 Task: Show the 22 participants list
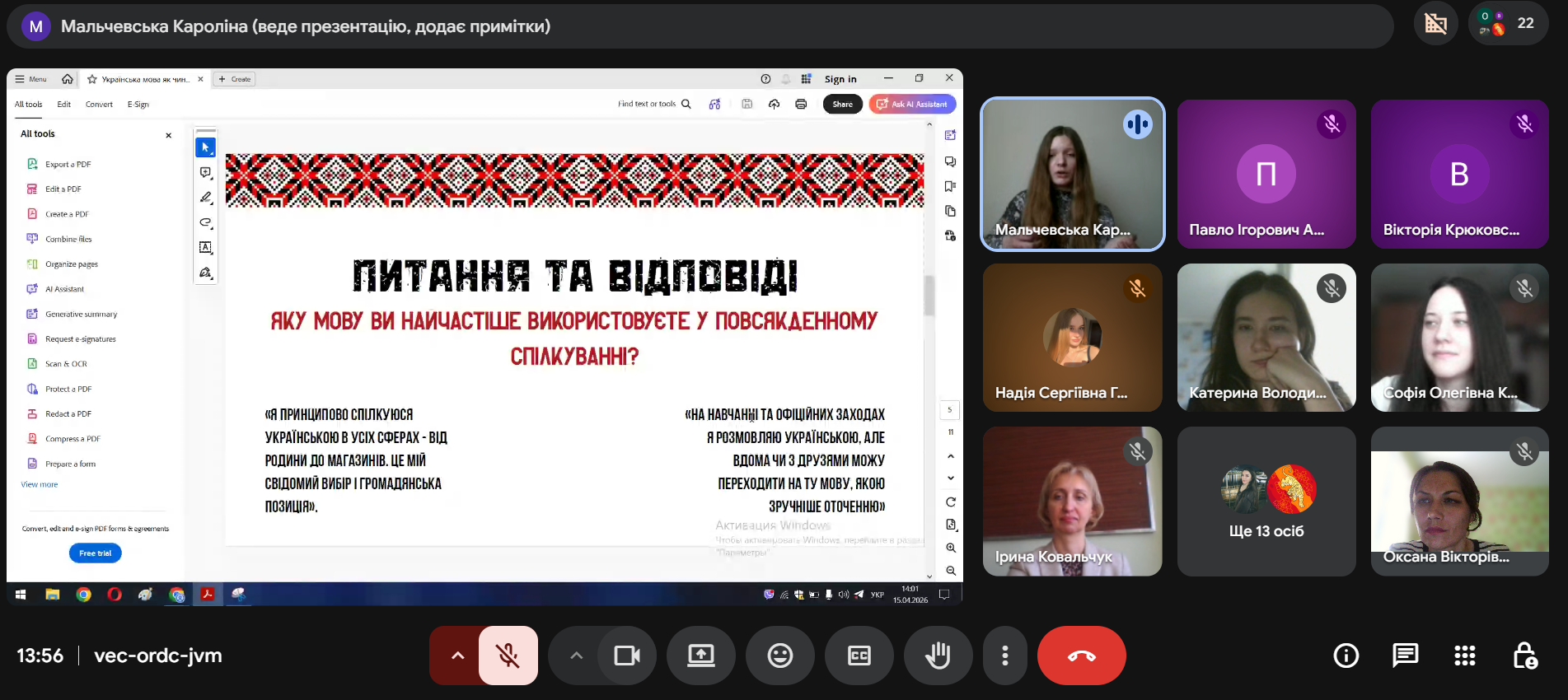[1509, 23]
